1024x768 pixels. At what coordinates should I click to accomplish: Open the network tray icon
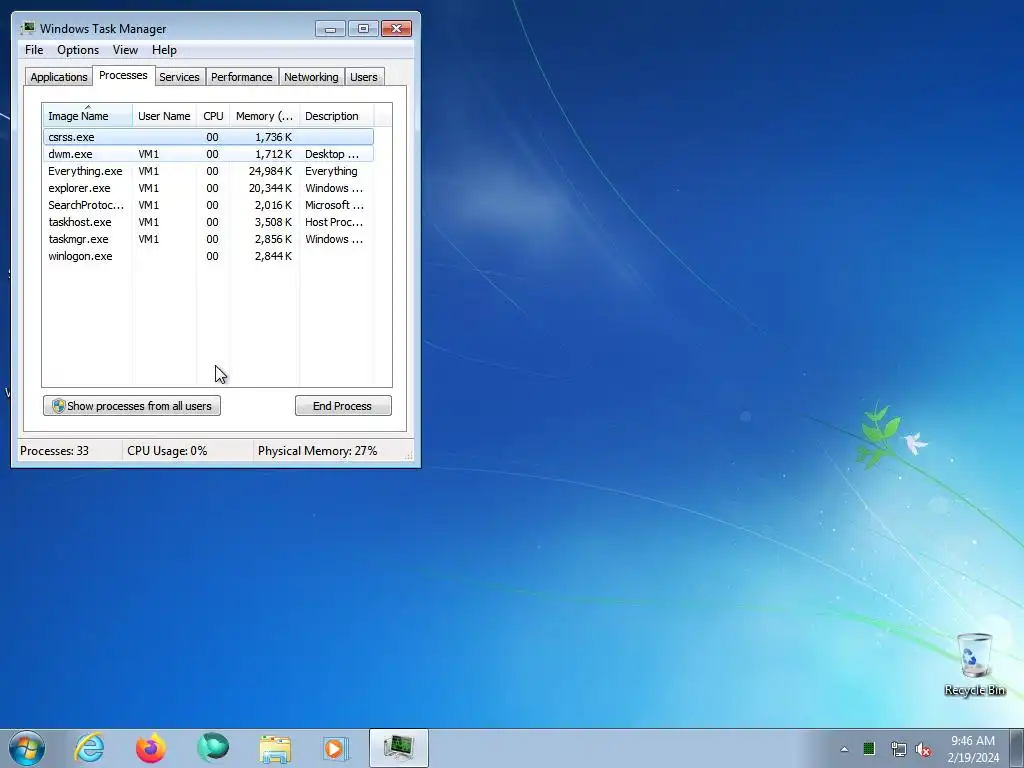click(898, 749)
